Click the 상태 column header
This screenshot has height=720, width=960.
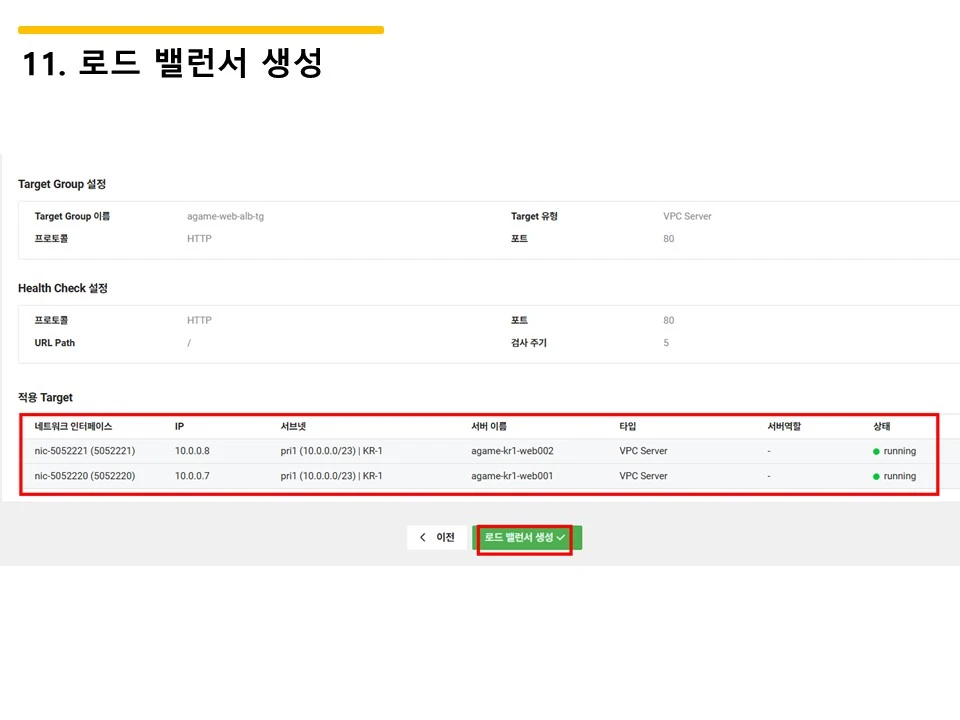pos(882,425)
